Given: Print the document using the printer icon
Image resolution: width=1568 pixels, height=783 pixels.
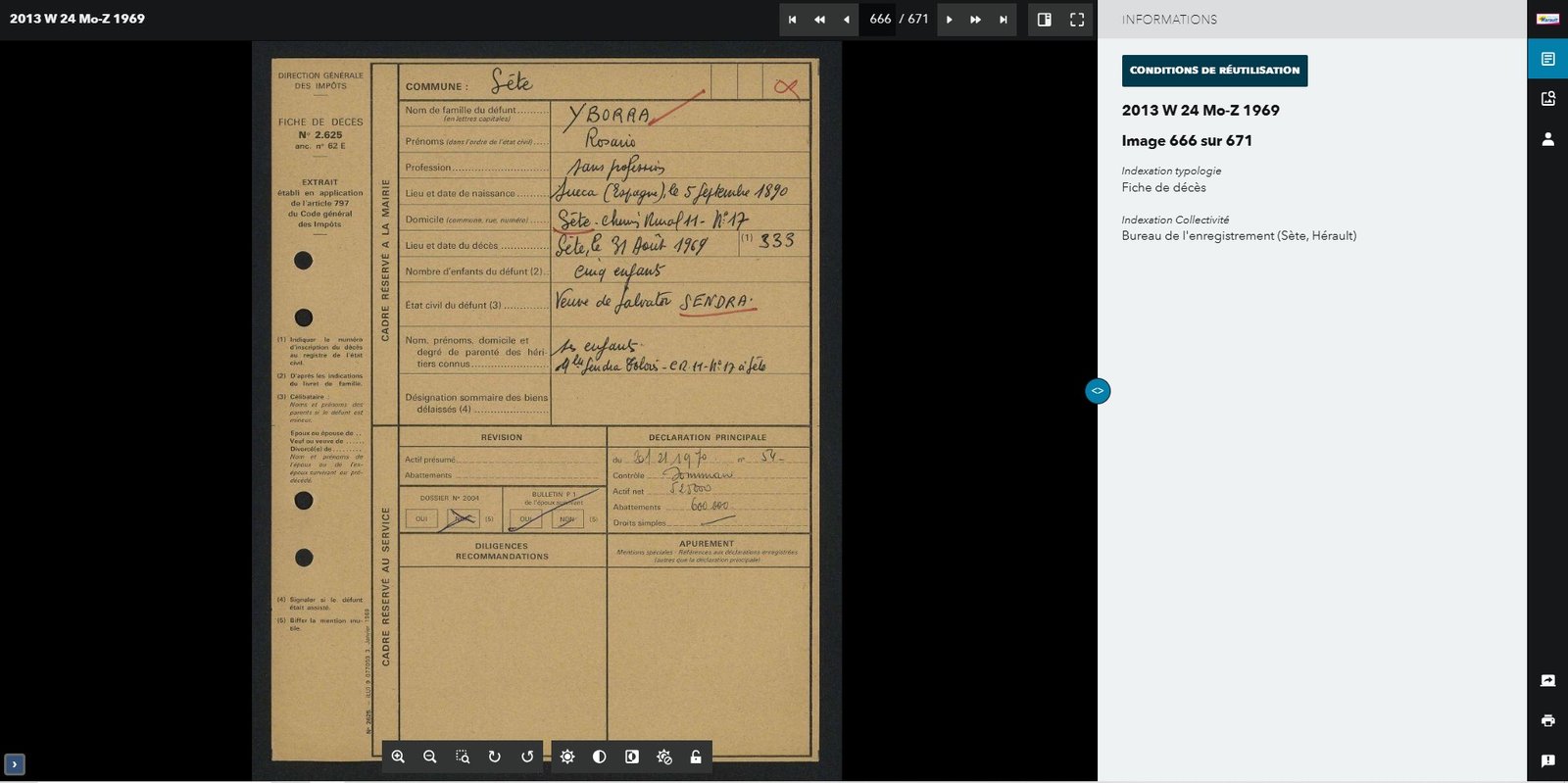Looking at the screenshot, I should click(x=1547, y=720).
